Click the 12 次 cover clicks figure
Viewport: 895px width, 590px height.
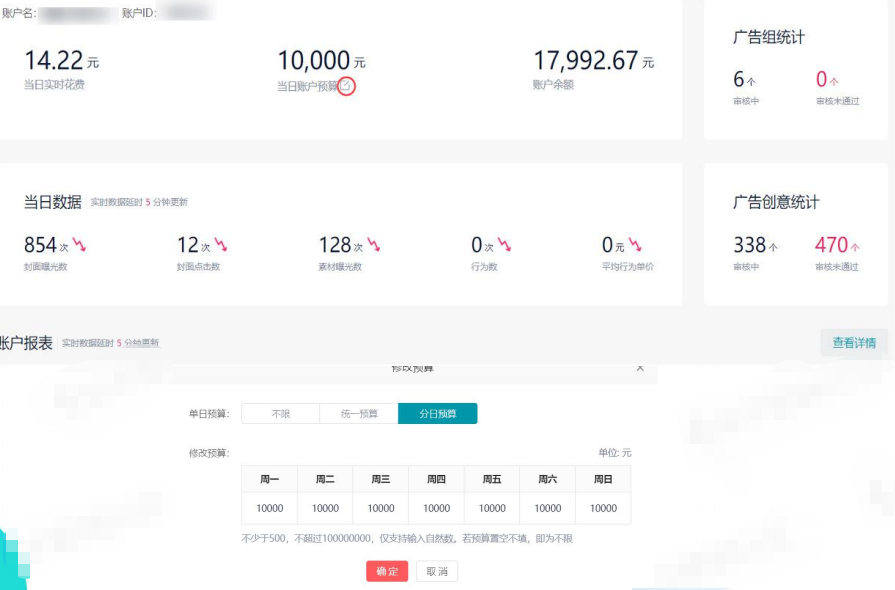pyautogui.click(x=193, y=245)
